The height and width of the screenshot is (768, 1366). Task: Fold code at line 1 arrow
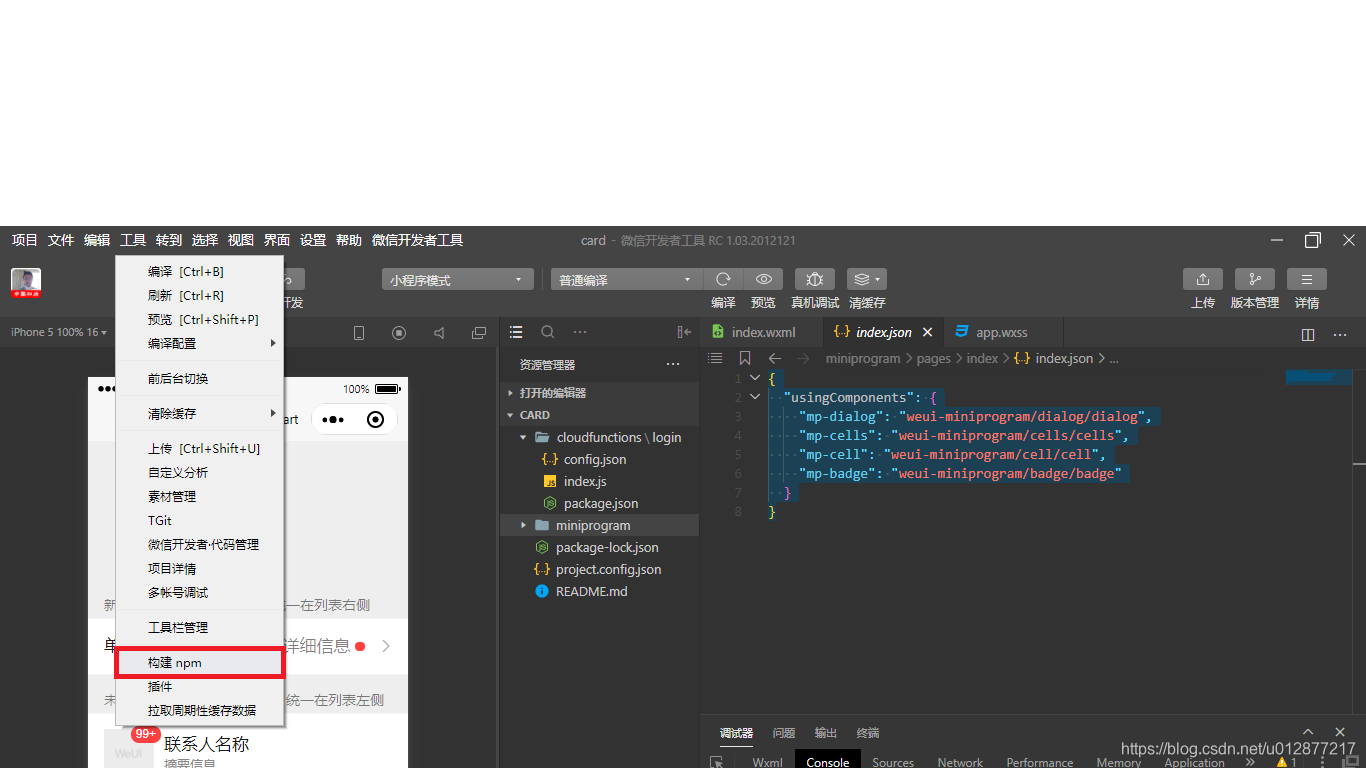[755, 378]
